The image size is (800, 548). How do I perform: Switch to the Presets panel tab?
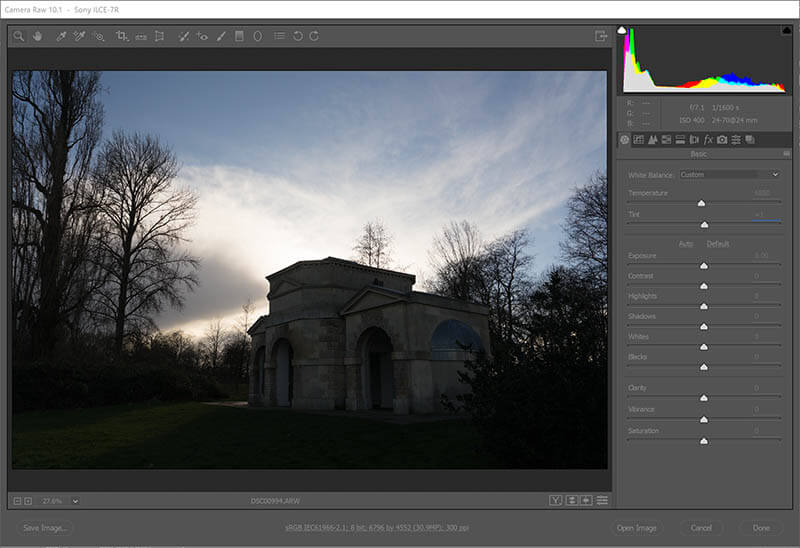736,139
